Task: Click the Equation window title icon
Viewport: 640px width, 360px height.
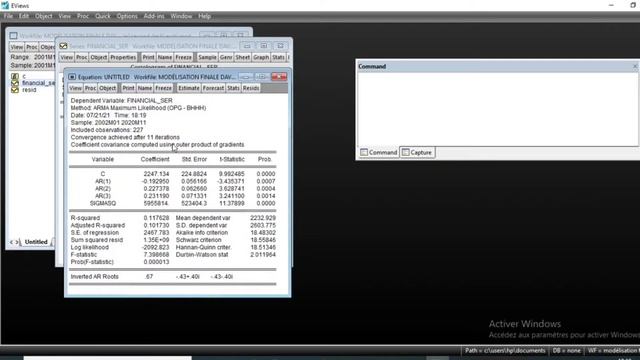Action: pyautogui.click(x=72, y=77)
